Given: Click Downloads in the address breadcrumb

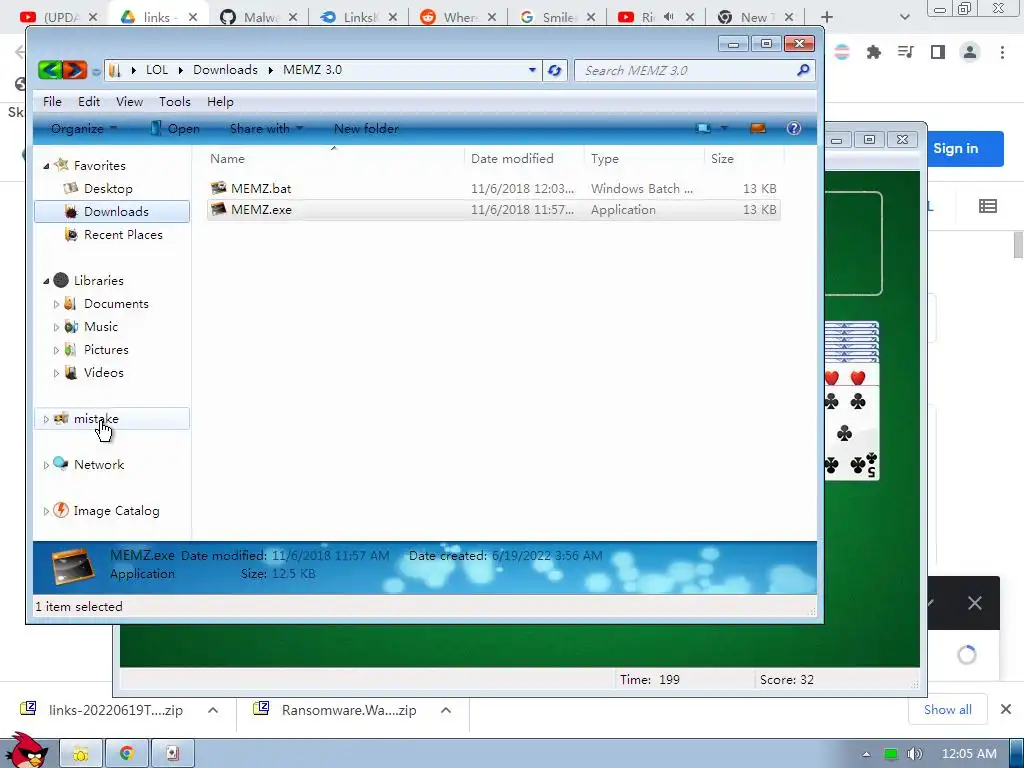Looking at the screenshot, I should coord(225,70).
